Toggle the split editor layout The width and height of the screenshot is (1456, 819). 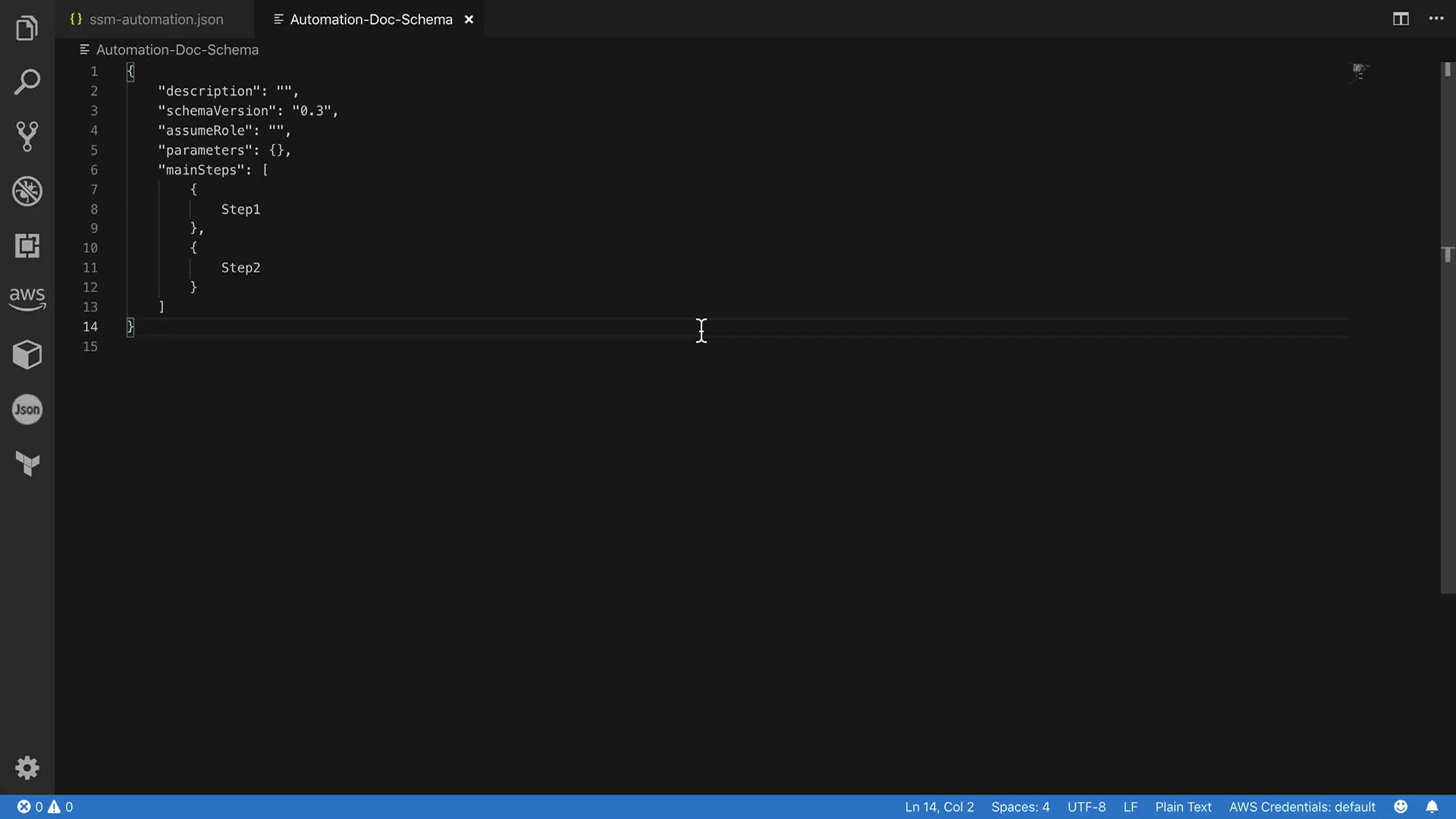pyautogui.click(x=1401, y=19)
